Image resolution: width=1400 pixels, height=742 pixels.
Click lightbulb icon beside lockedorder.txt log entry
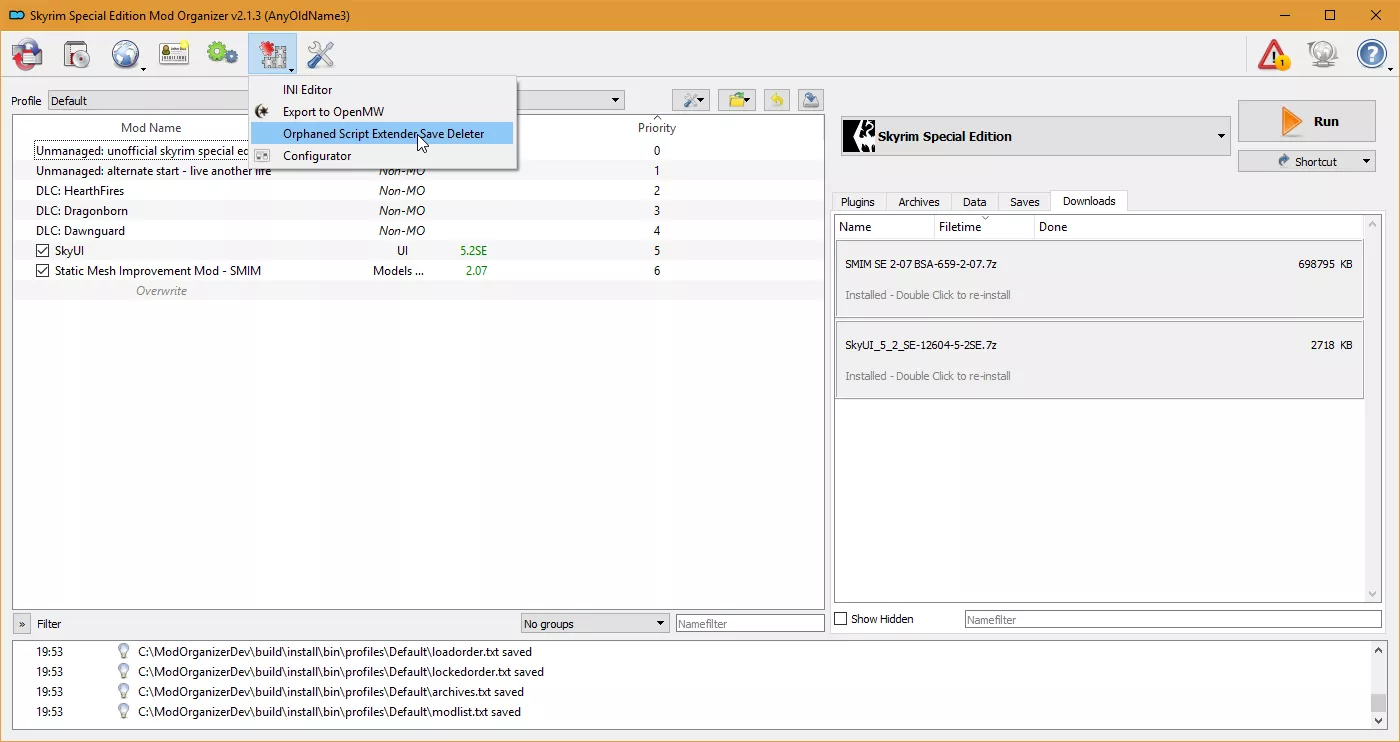tap(124, 672)
